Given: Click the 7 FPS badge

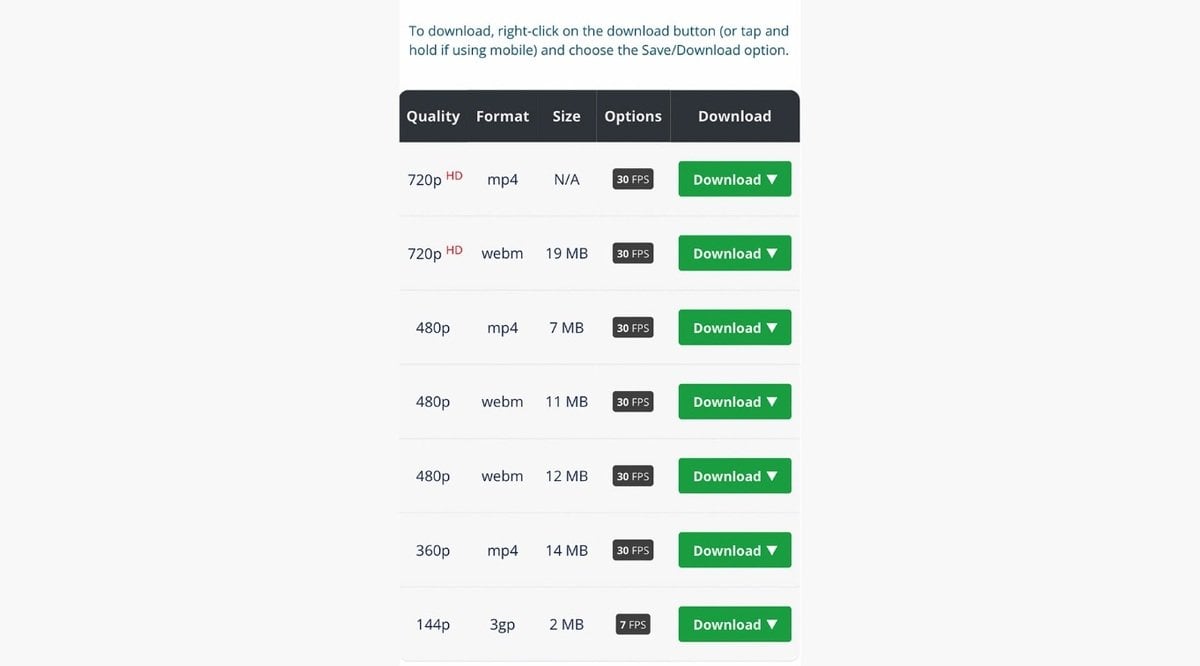Looking at the screenshot, I should 633,625.
